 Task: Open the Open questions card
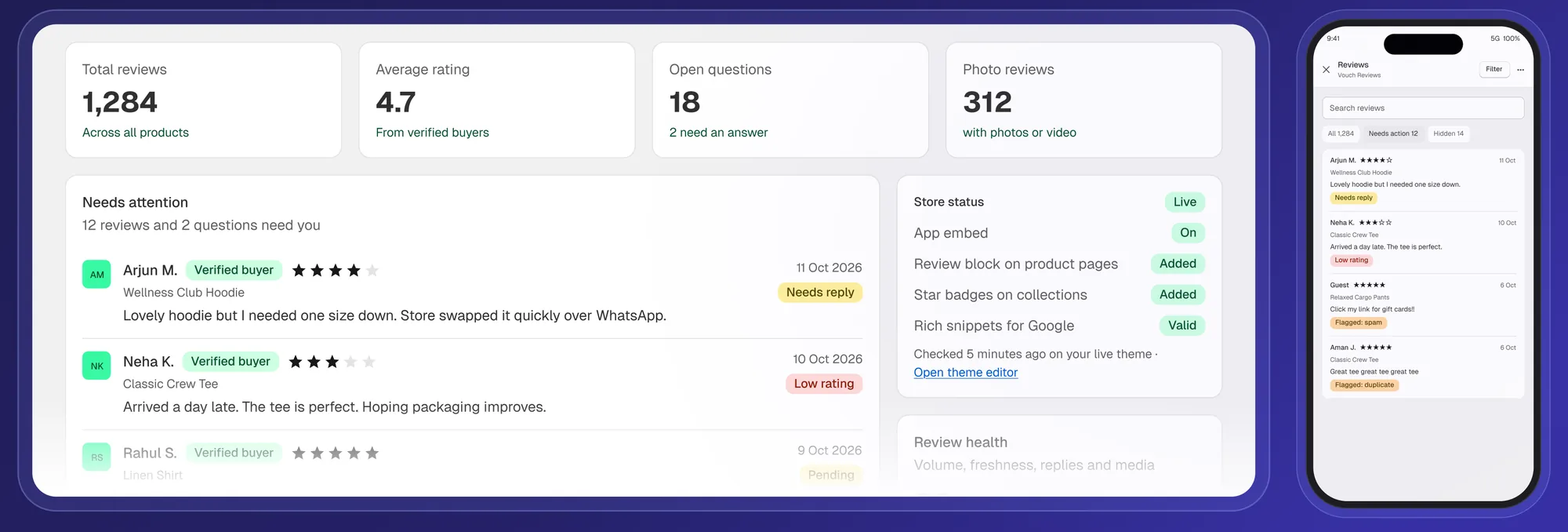(x=790, y=100)
